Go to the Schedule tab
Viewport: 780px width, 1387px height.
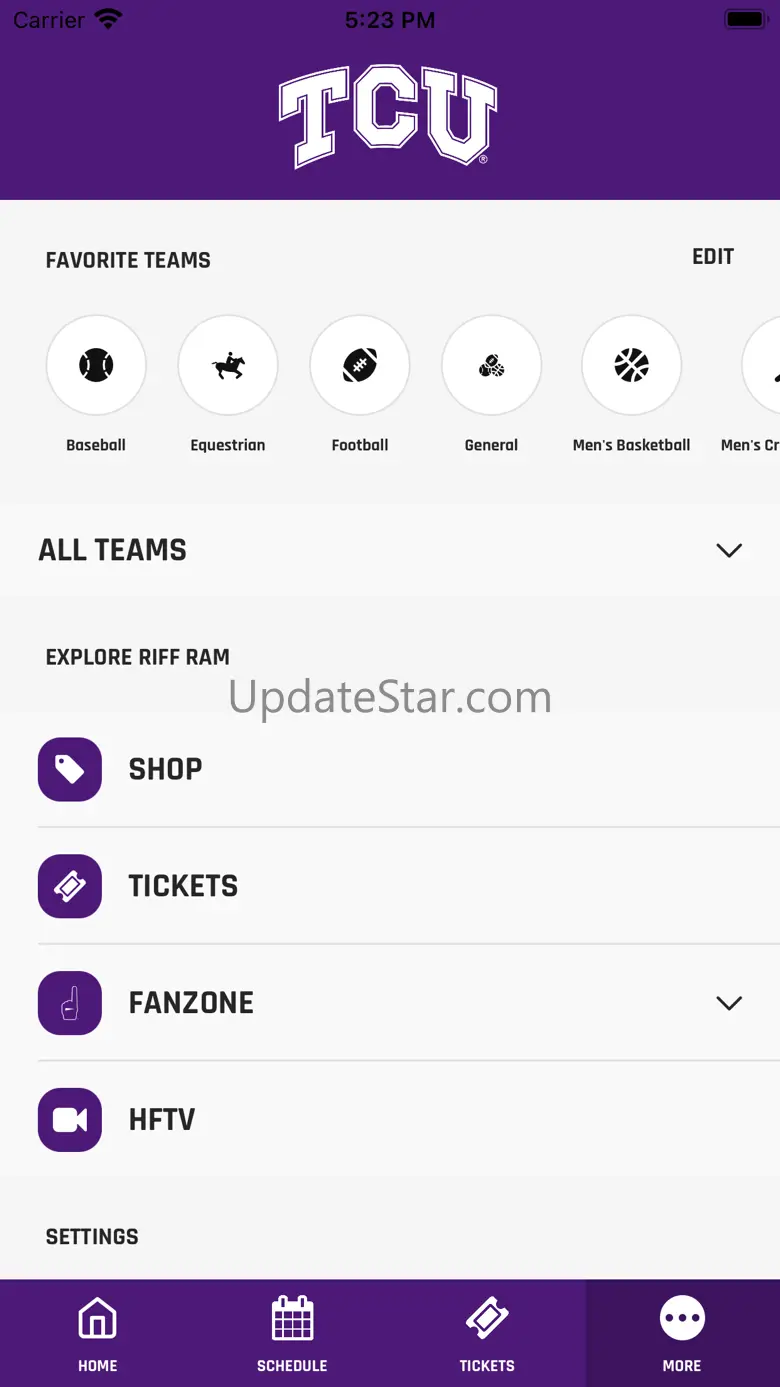pyautogui.click(x=292, y=1333)
